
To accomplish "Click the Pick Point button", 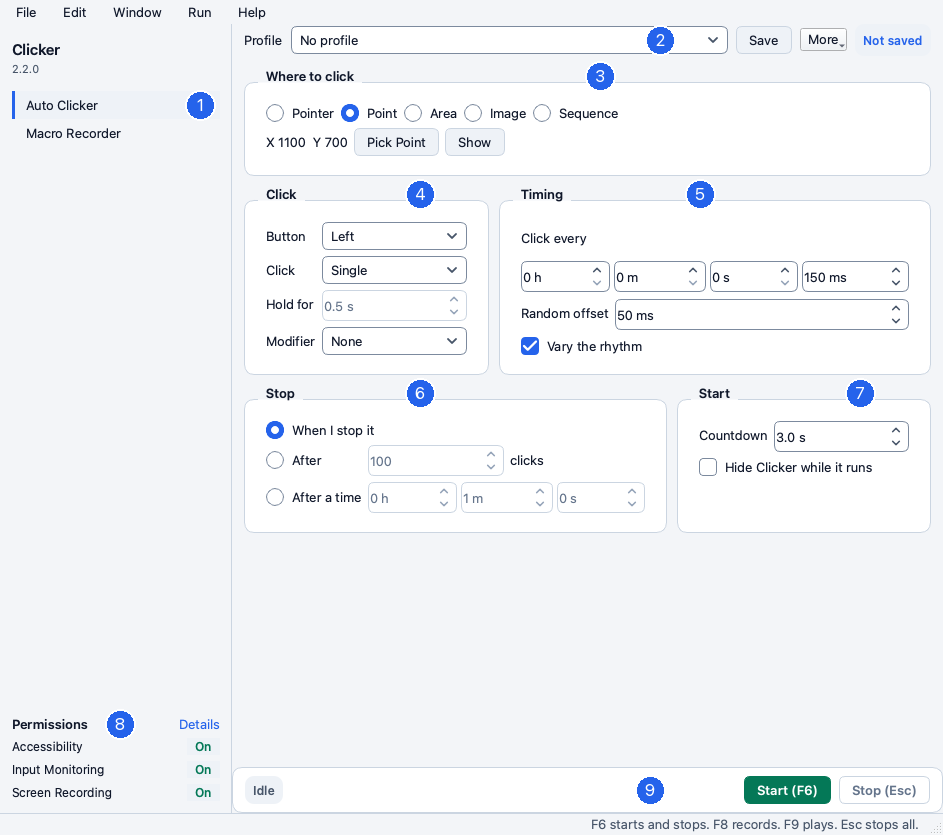I will (x=396, y=143).
